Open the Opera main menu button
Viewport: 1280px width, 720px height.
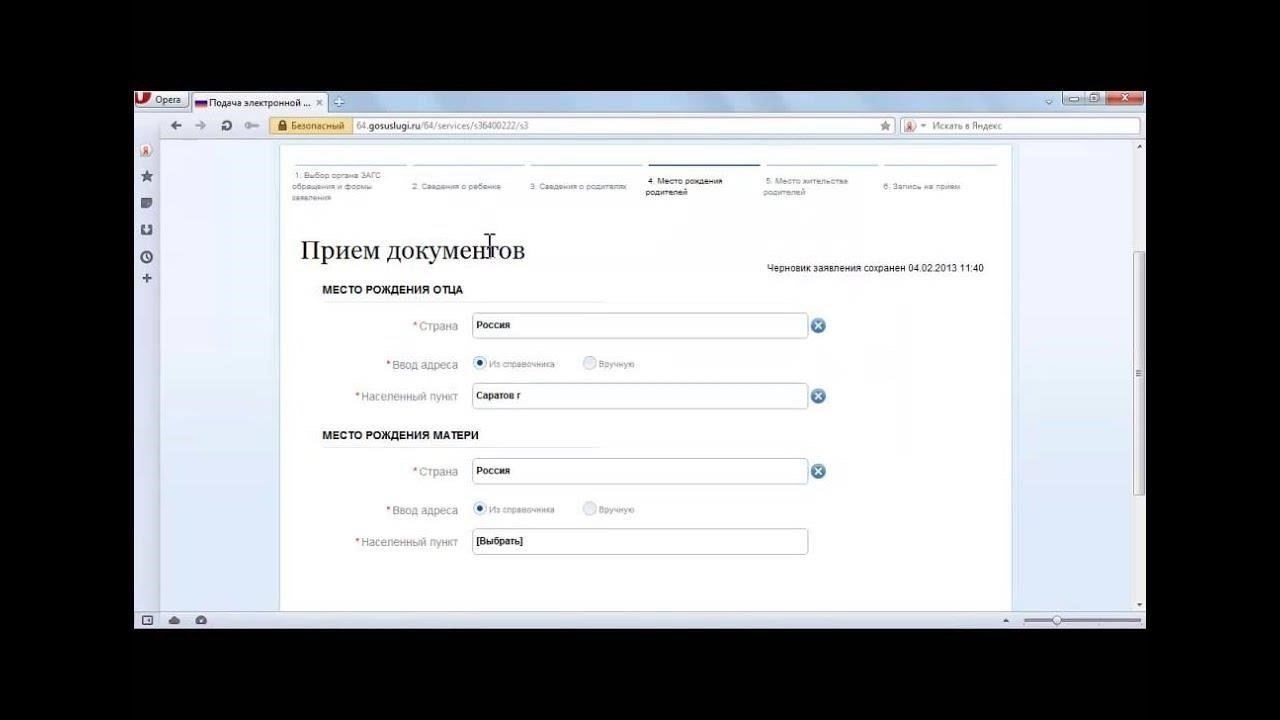click(x=160, y=100)
